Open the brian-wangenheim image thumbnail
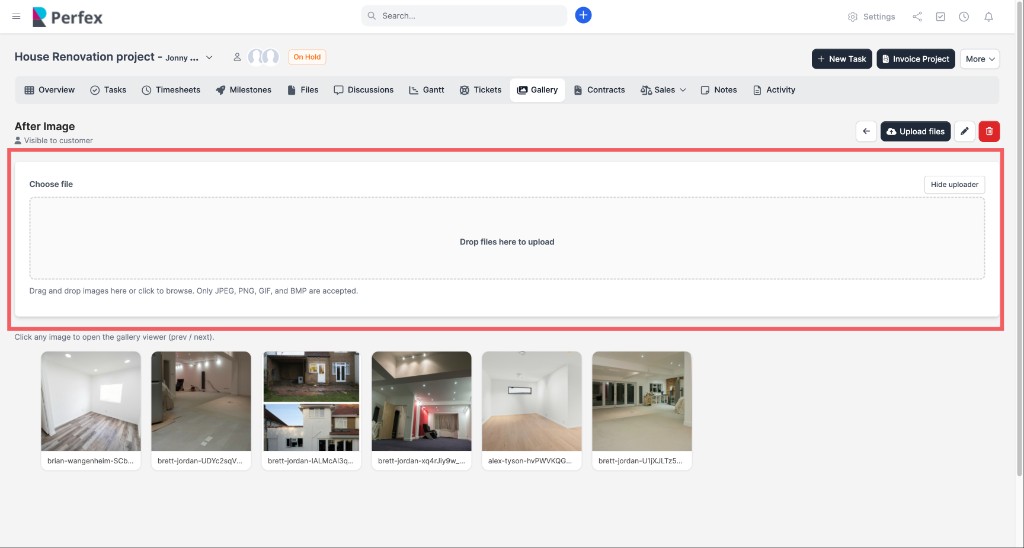This screenshot has width=1024, height=548. tap(91, 401)
